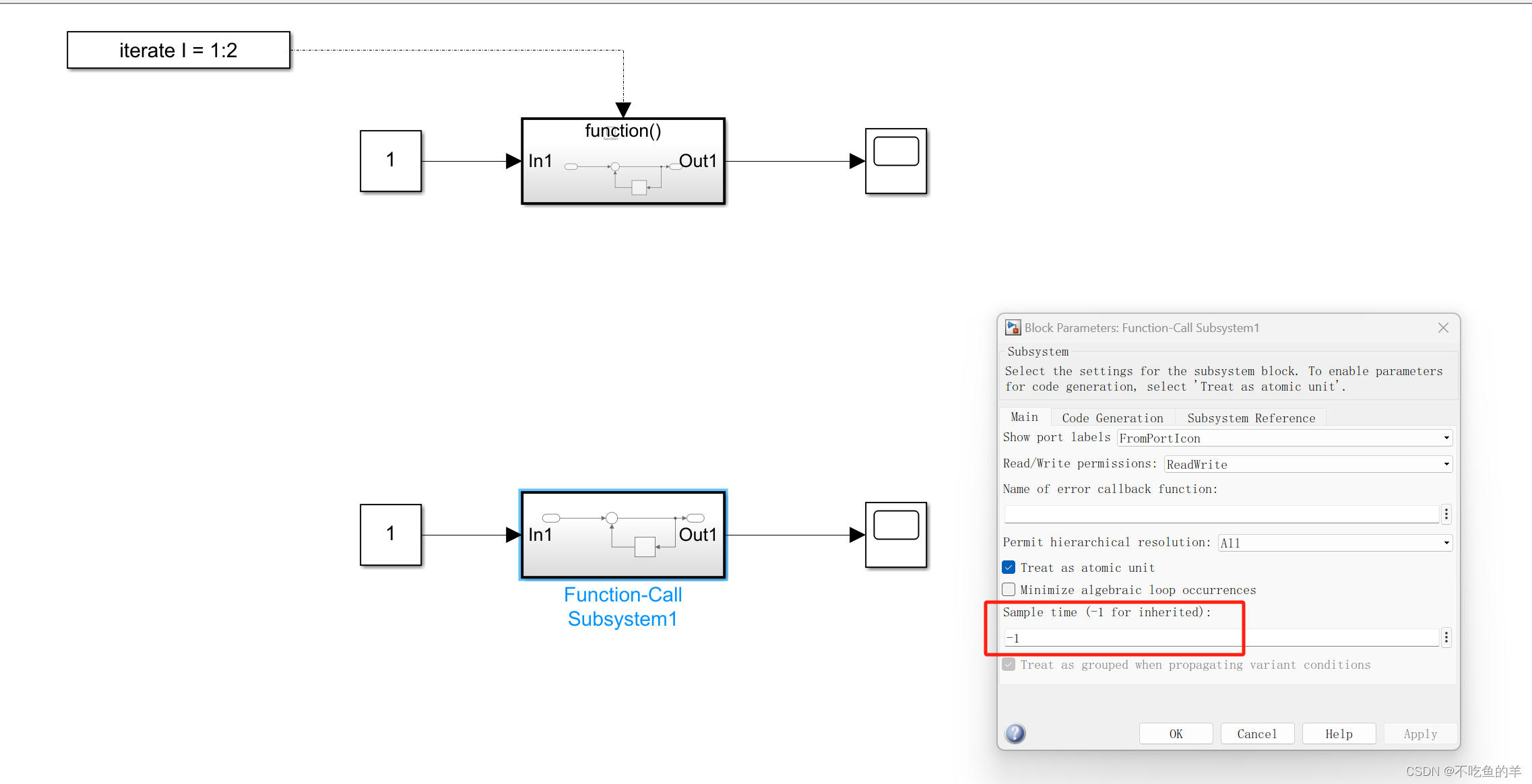Viewport: 1532px width, 784px height.
Task: Select the top Scope block
Action: 896,161
